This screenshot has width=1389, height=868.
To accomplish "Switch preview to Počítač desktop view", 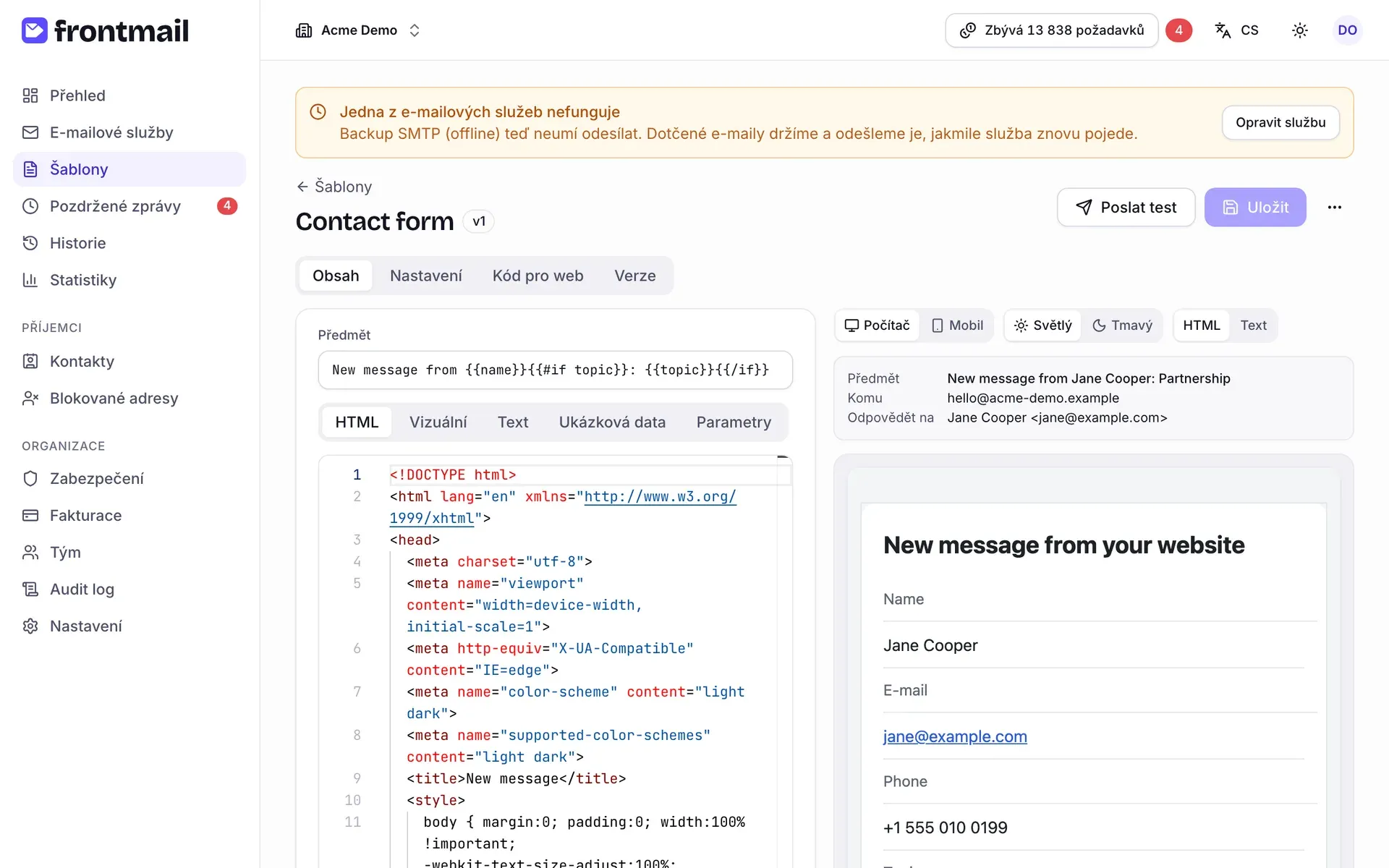I will [x=878, y=325].
